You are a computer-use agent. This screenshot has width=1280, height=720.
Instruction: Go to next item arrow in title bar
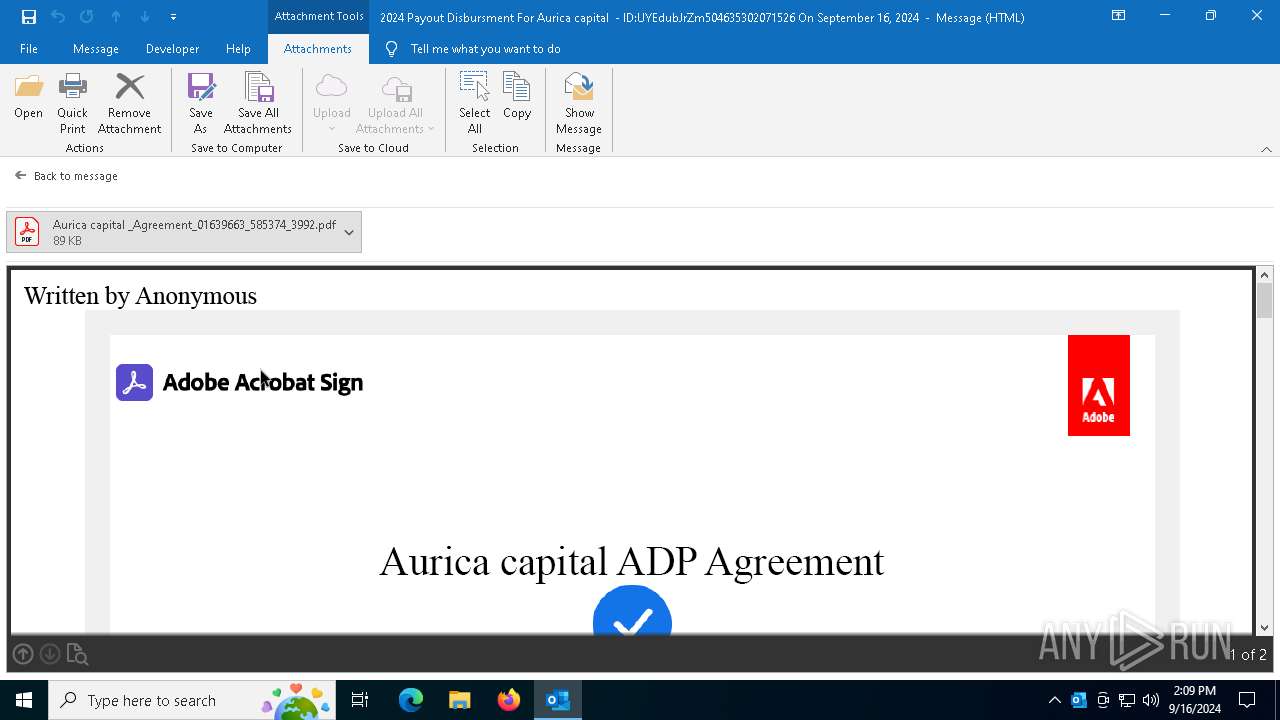[x=145, y=17]
